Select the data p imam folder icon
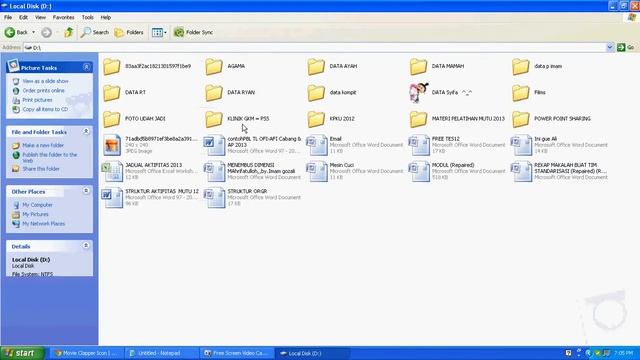This screenshot has width=640, height=360. 520,67
